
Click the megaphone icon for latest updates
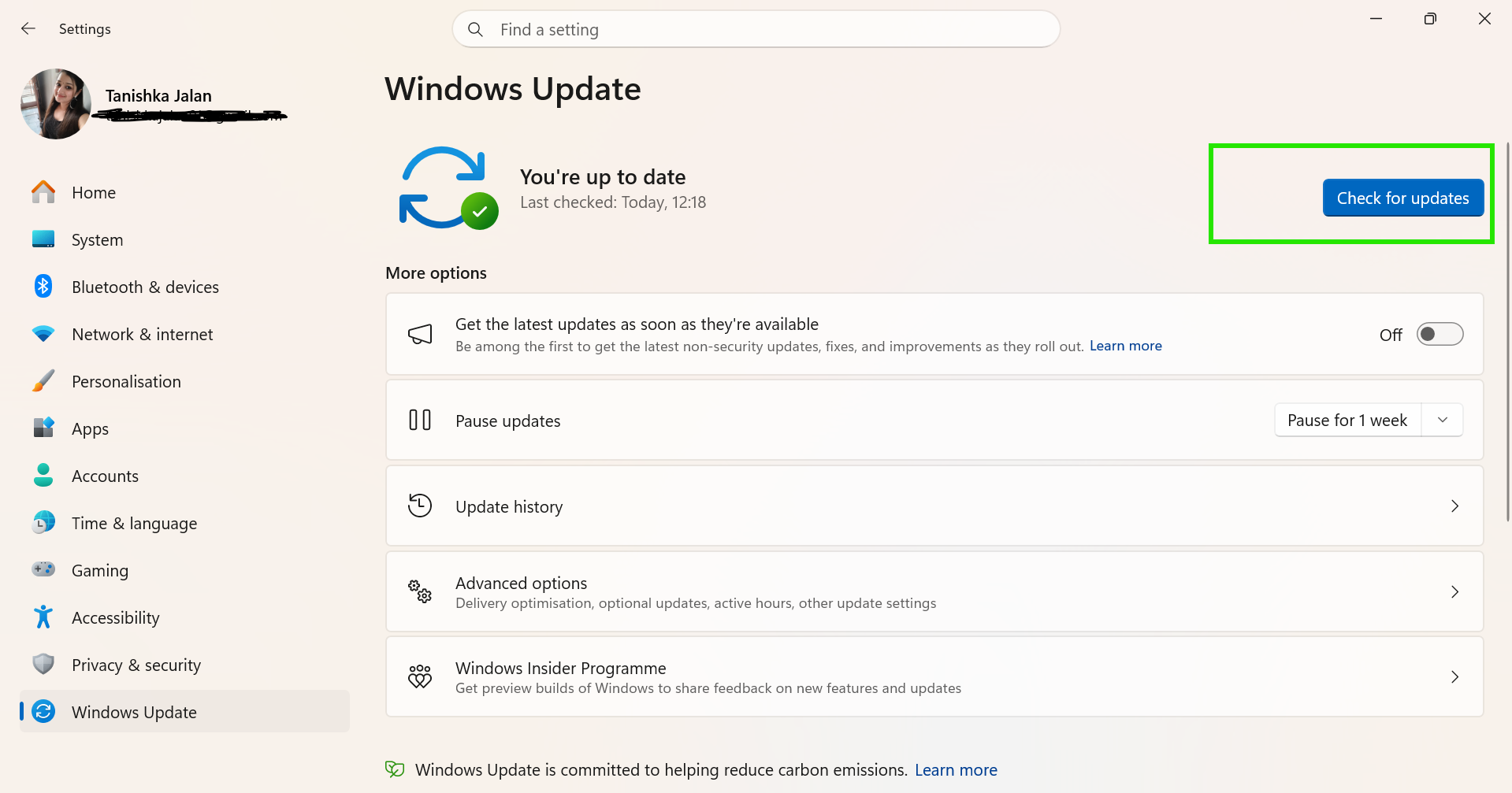[420, 335]
